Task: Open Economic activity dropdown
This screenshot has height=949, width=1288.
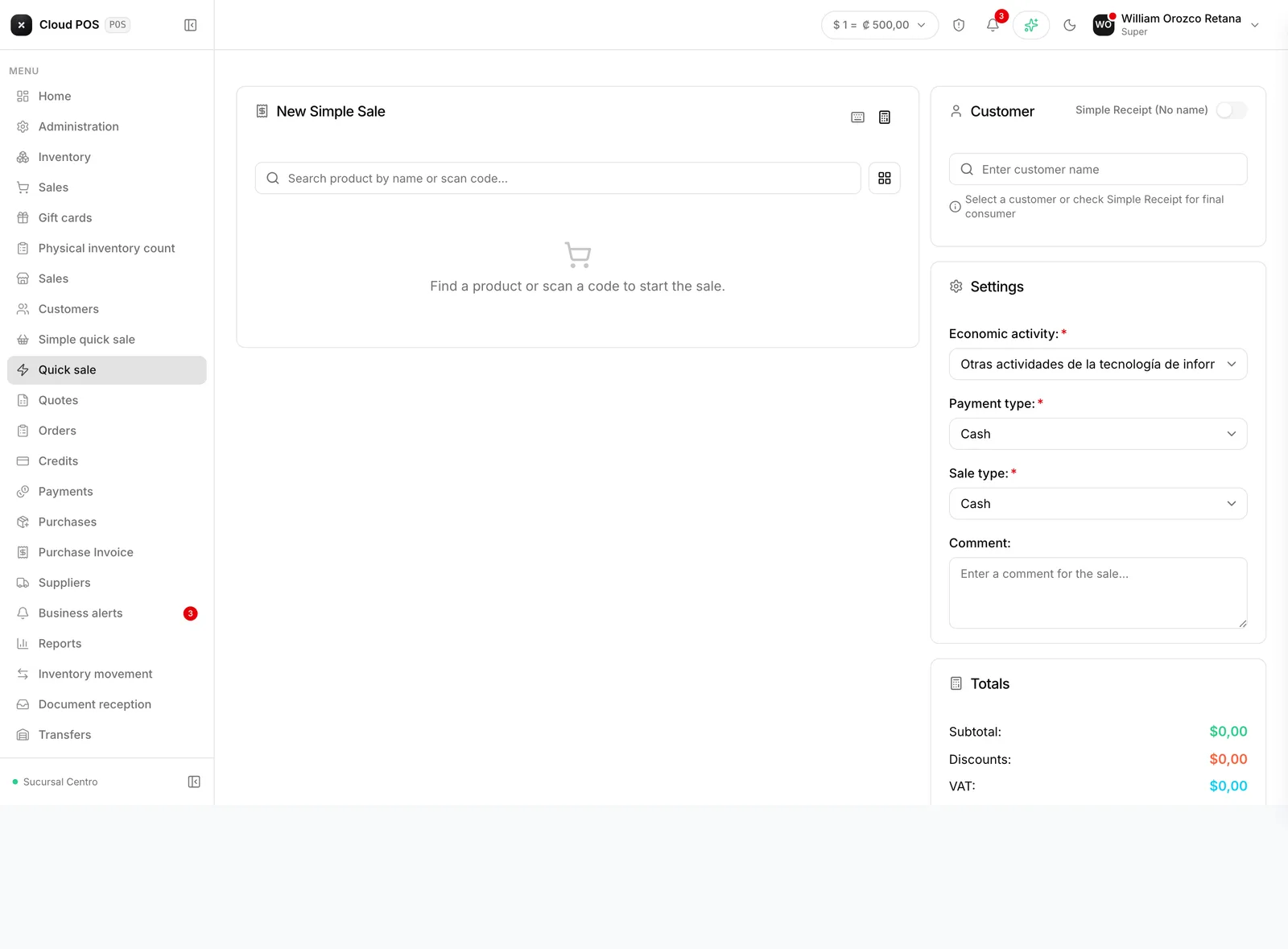Action: point(1098,364)
